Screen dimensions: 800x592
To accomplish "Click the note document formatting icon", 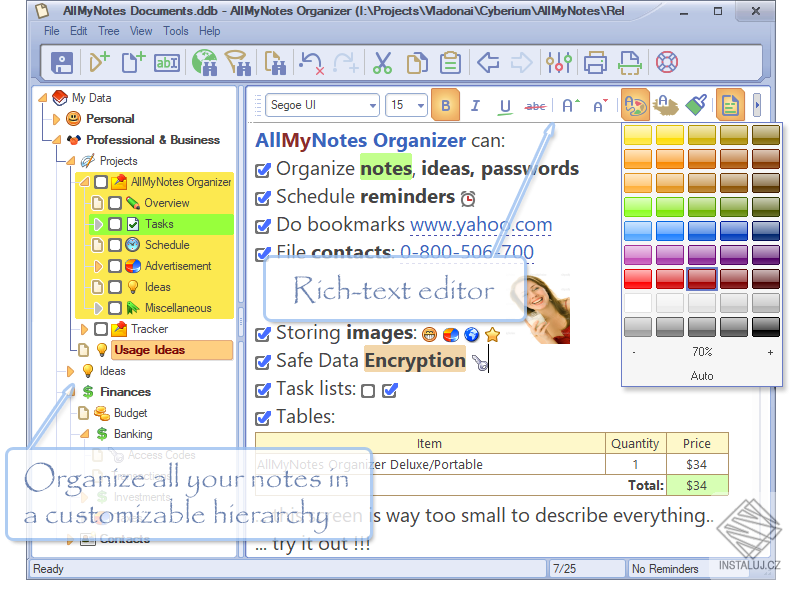I will [x=730, y=106].
